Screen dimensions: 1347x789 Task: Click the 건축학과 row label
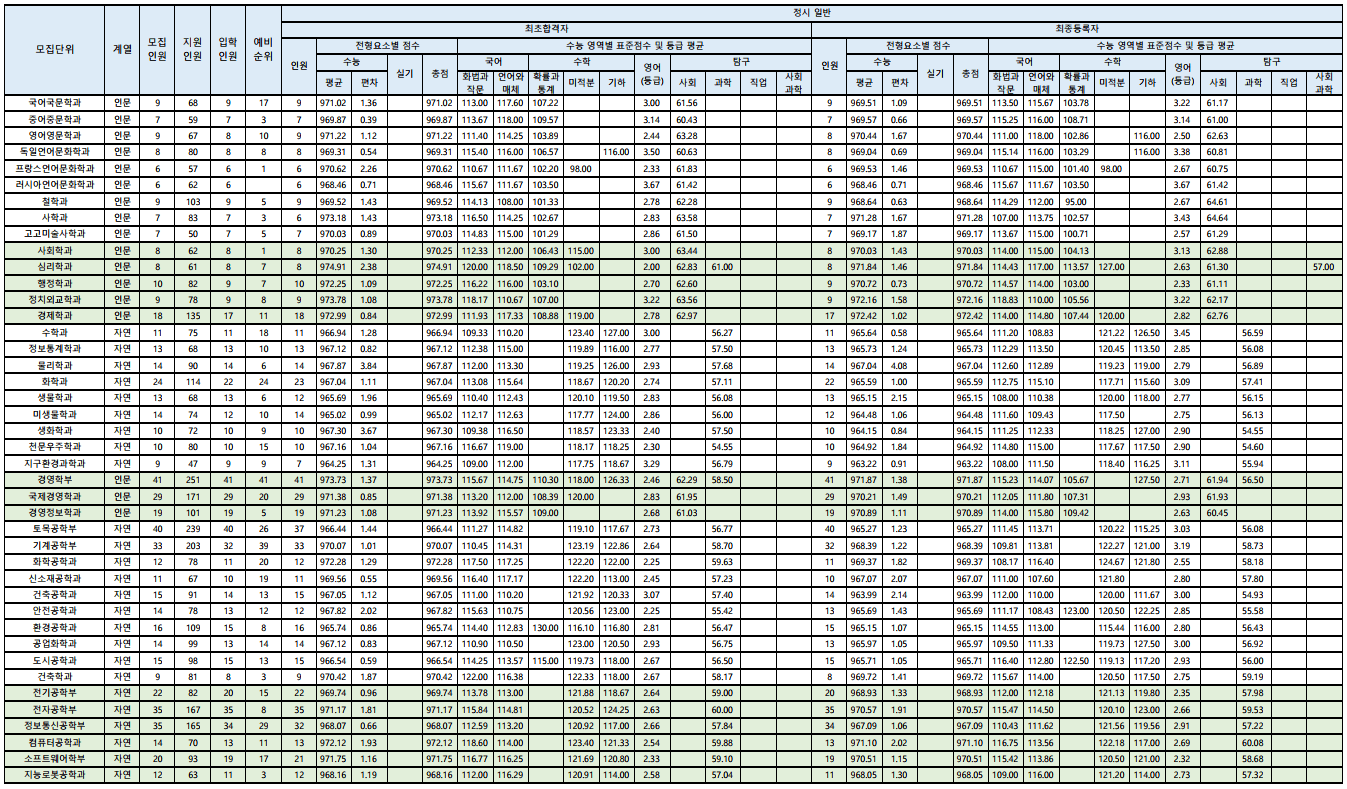pos(54,676)
